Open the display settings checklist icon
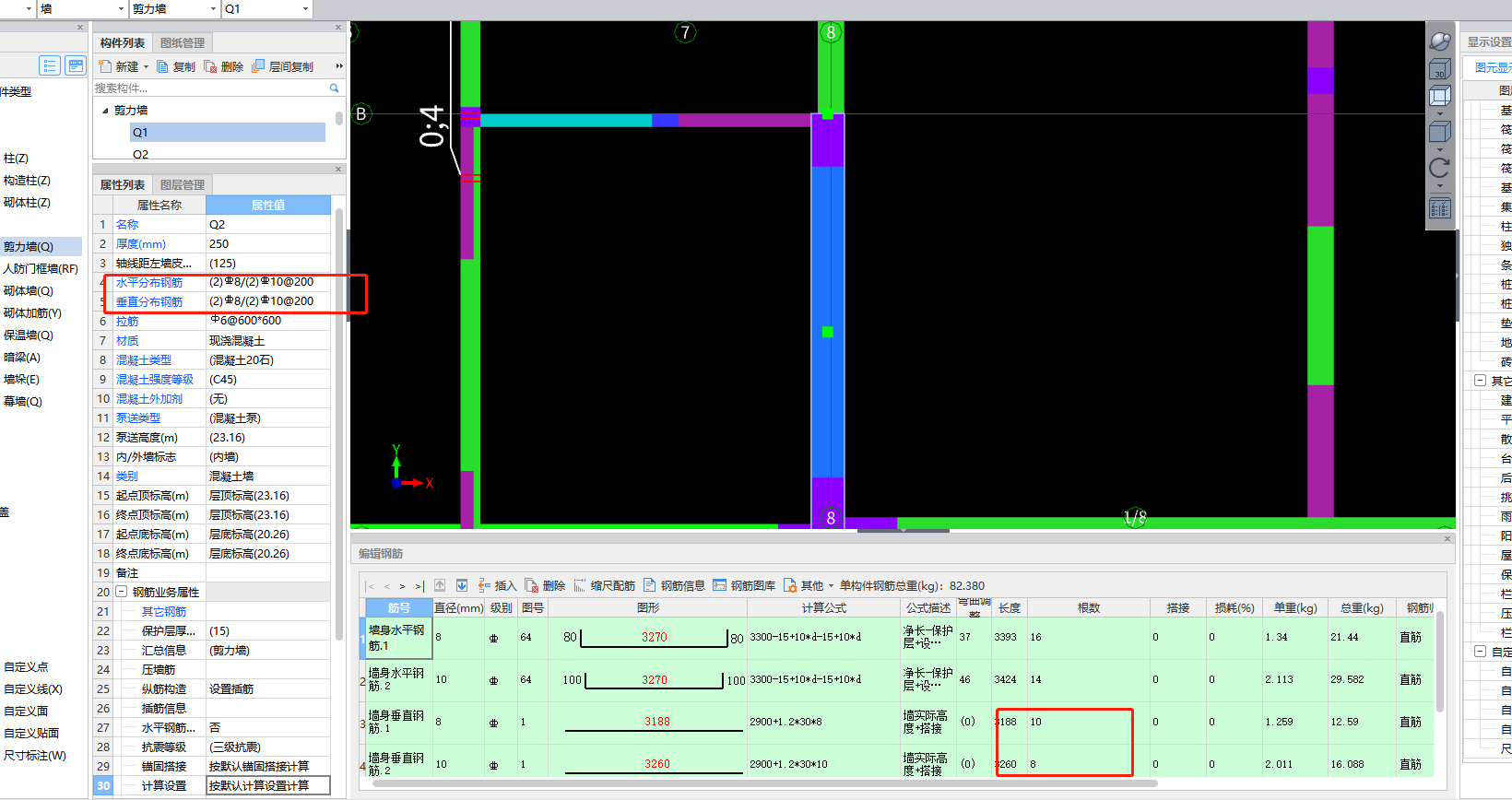The height and width of the screenshot is (800, 1512). click(x=1440, y=208)
